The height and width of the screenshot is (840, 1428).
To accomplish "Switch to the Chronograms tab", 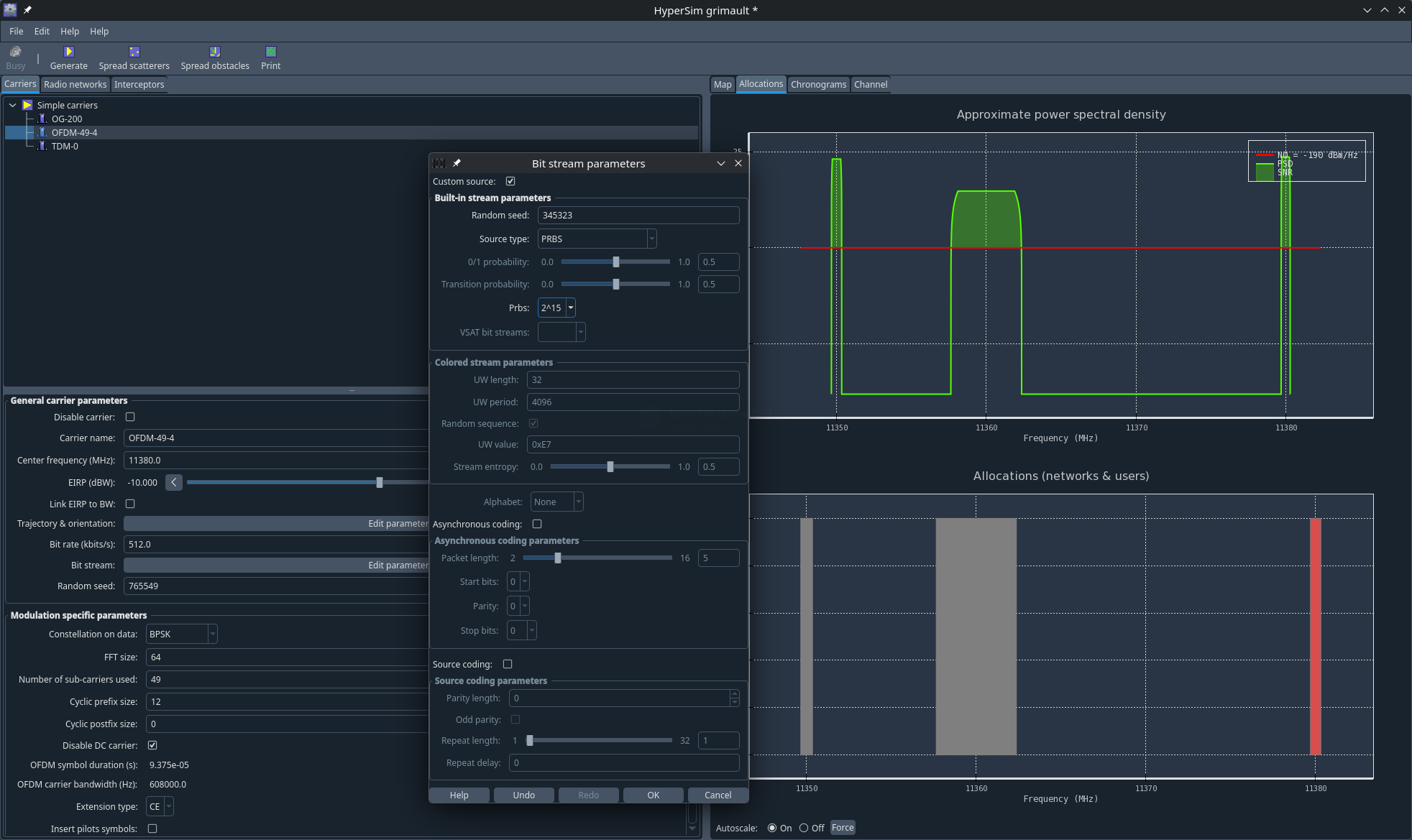I will (x=818, y=85).
